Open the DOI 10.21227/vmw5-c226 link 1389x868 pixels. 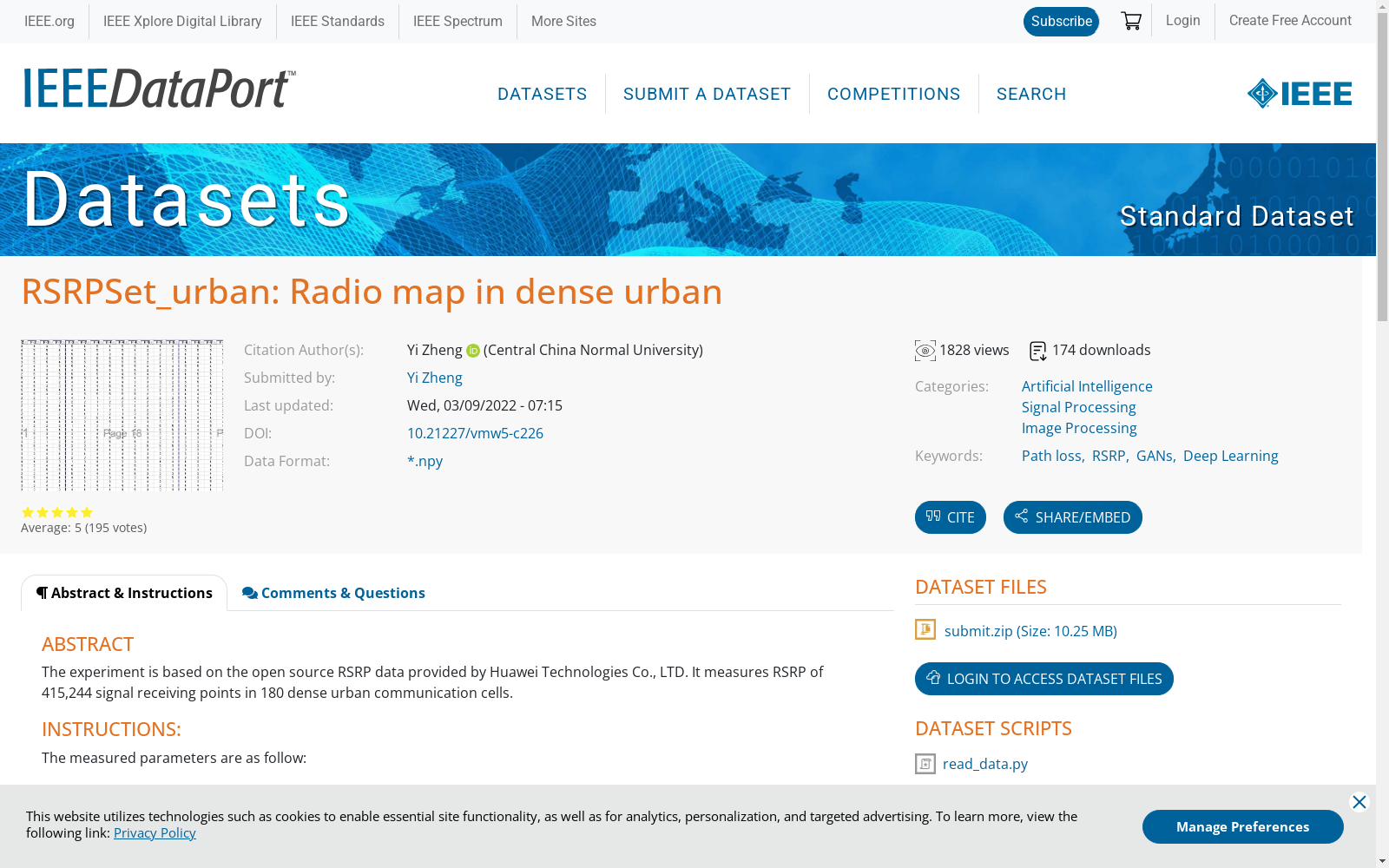click(x=475, y=433)
